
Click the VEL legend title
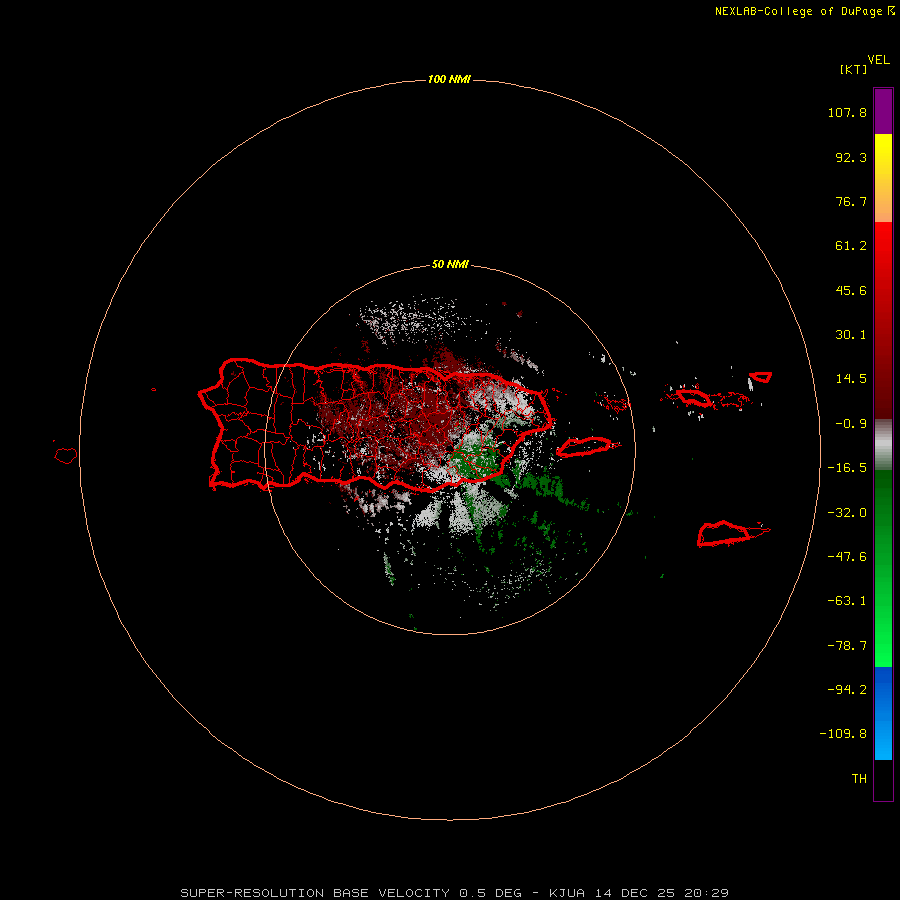(878, 60)
